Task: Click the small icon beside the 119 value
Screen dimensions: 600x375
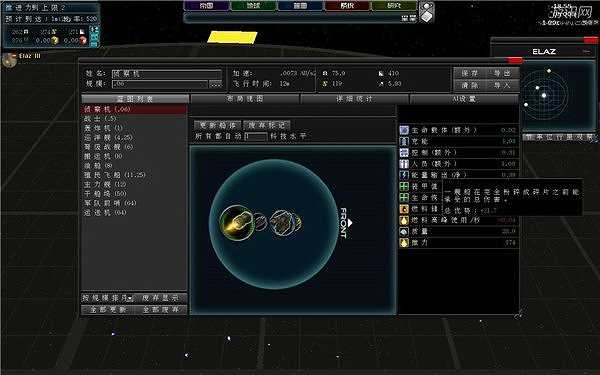Action: [325, 83]
